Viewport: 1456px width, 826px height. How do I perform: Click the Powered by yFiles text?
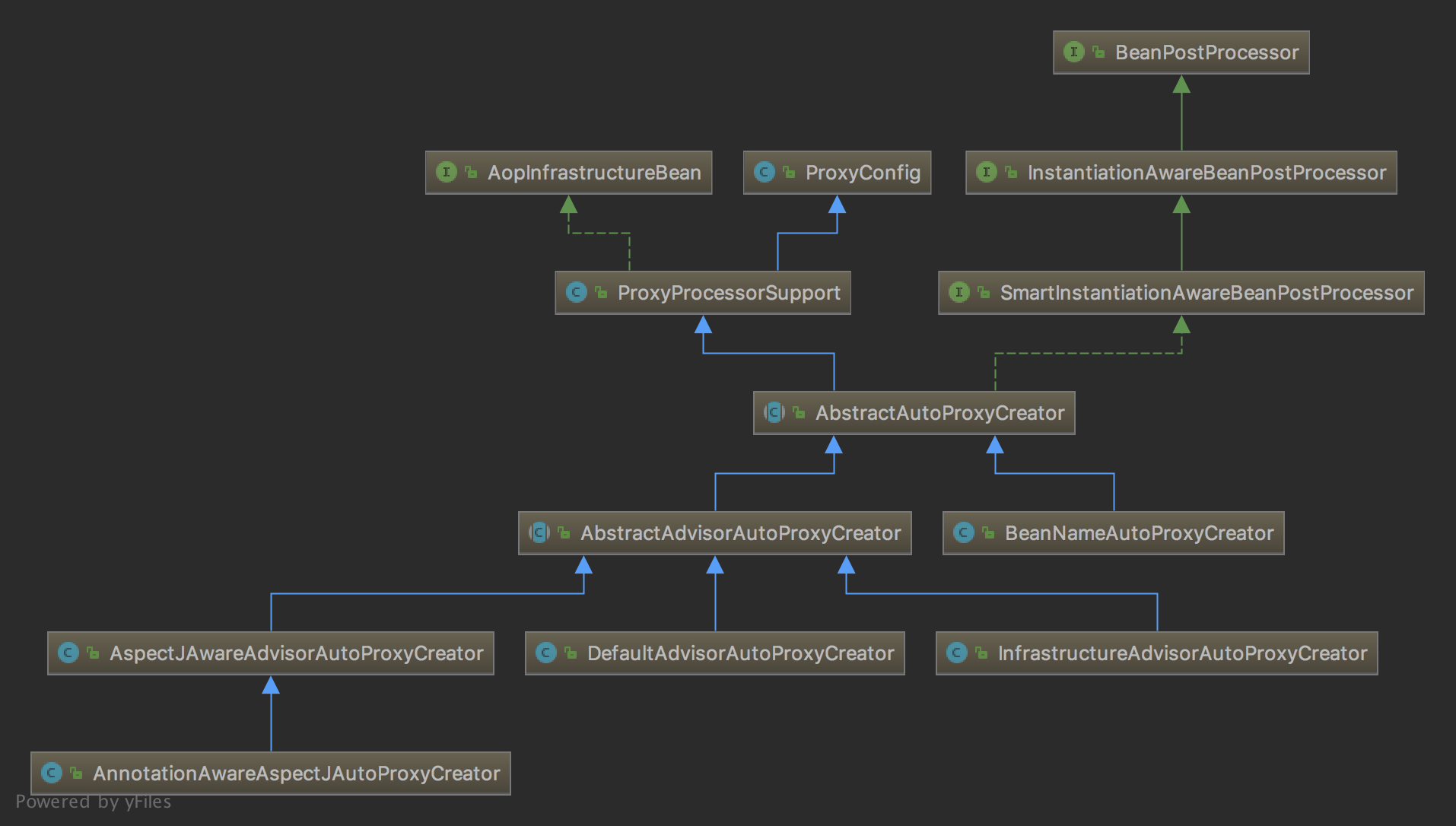[94, 802]
